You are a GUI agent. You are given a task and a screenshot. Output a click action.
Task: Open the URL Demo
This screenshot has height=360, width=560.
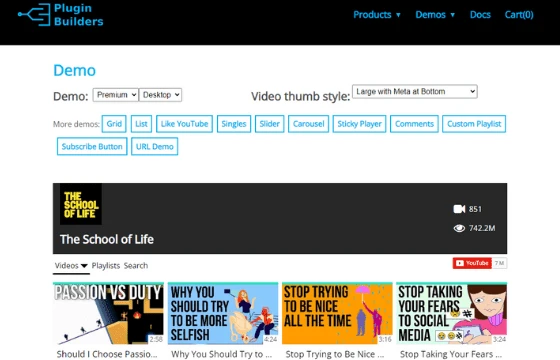[x=155, y=146]
